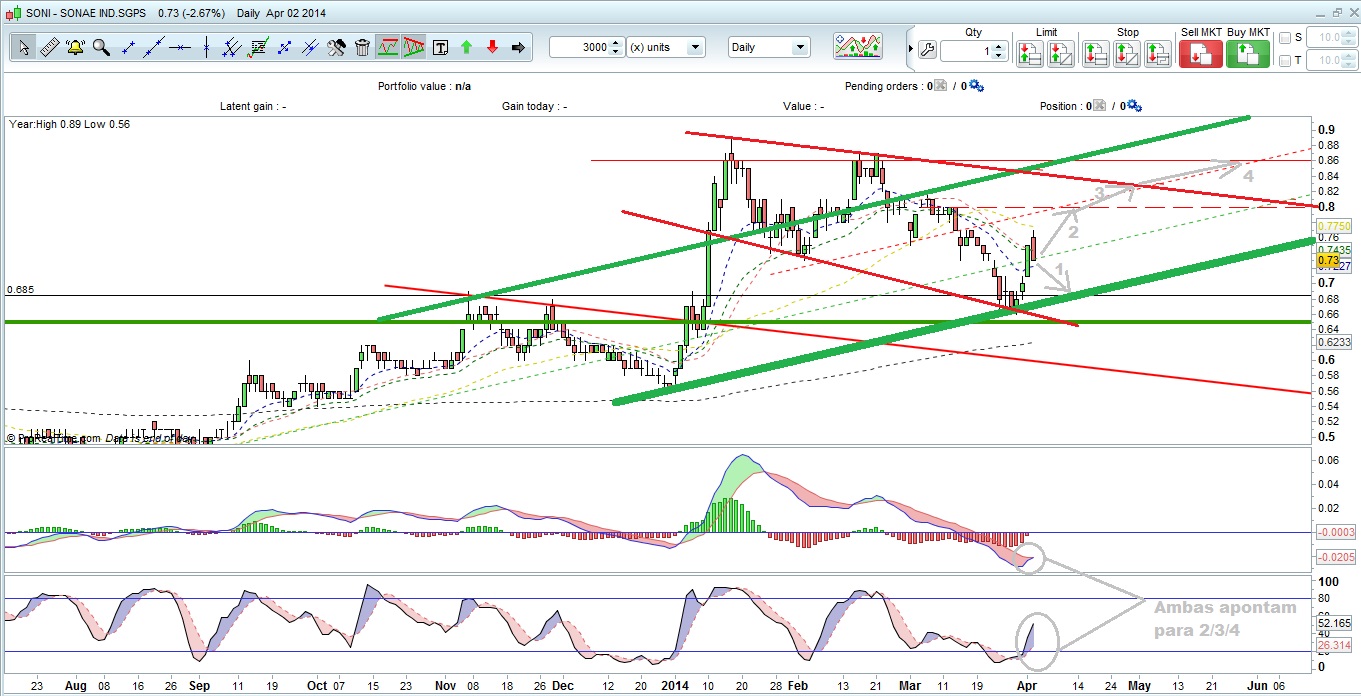Open trading settings with the wrench icon
This screenshot has height=696, width=1361.
[926, 51]
